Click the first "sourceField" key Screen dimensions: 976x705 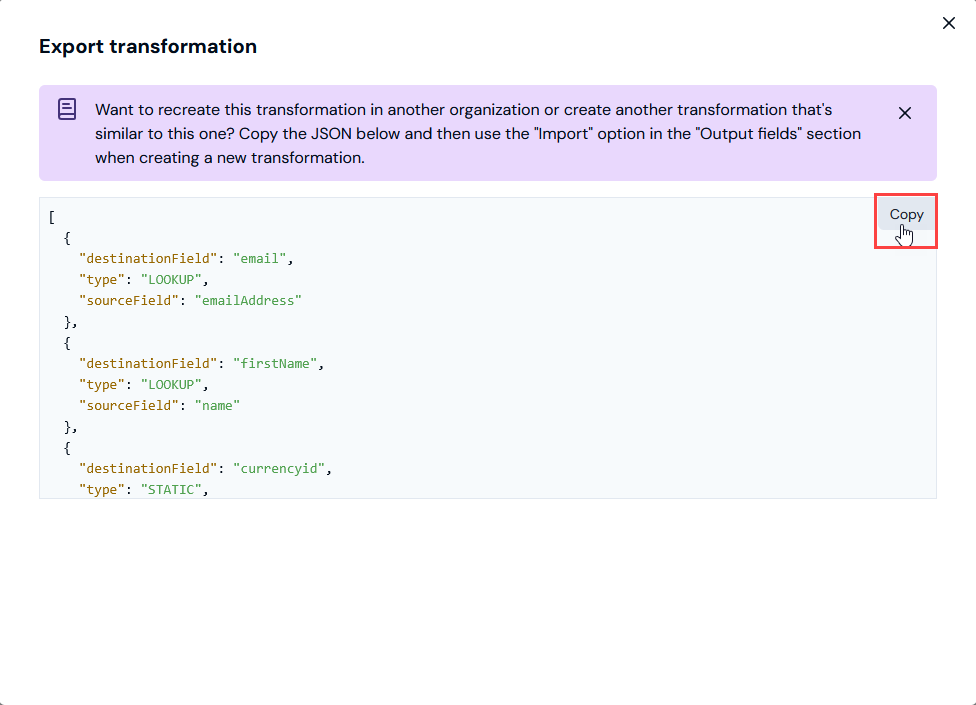pyautogui.click(x=129, y=301)
